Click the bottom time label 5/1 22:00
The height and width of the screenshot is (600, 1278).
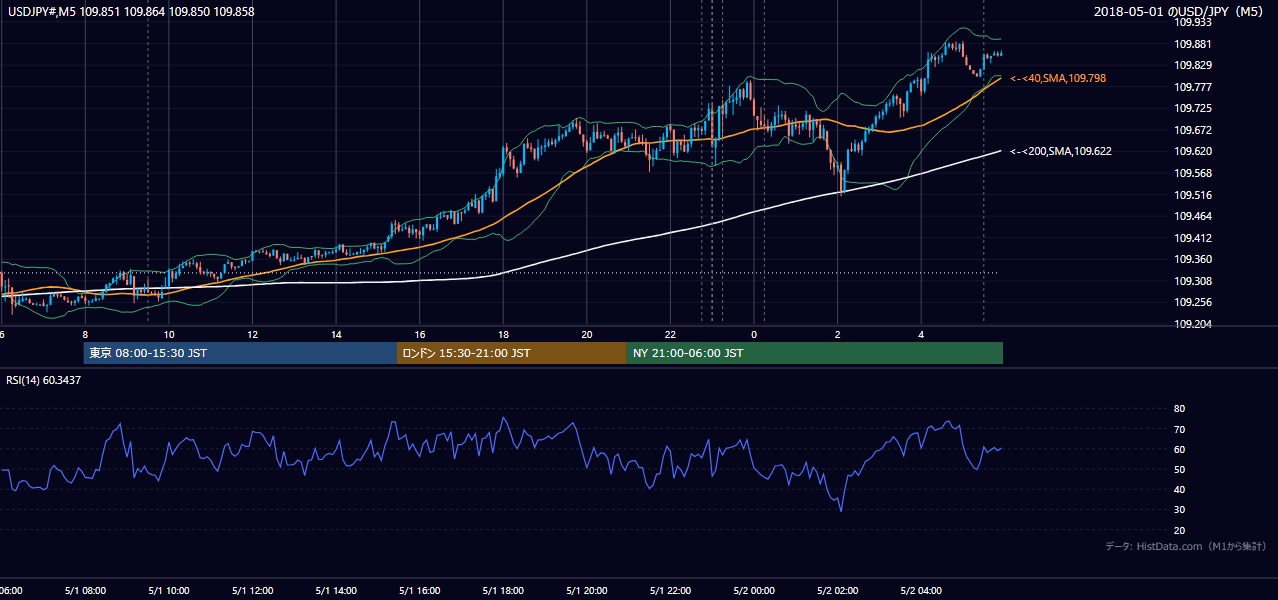click(671, 591)
